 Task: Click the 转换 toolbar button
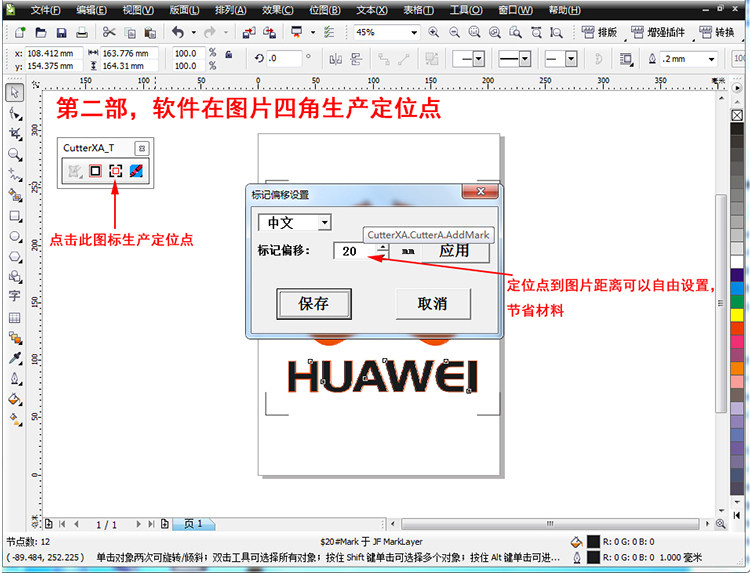717,33
